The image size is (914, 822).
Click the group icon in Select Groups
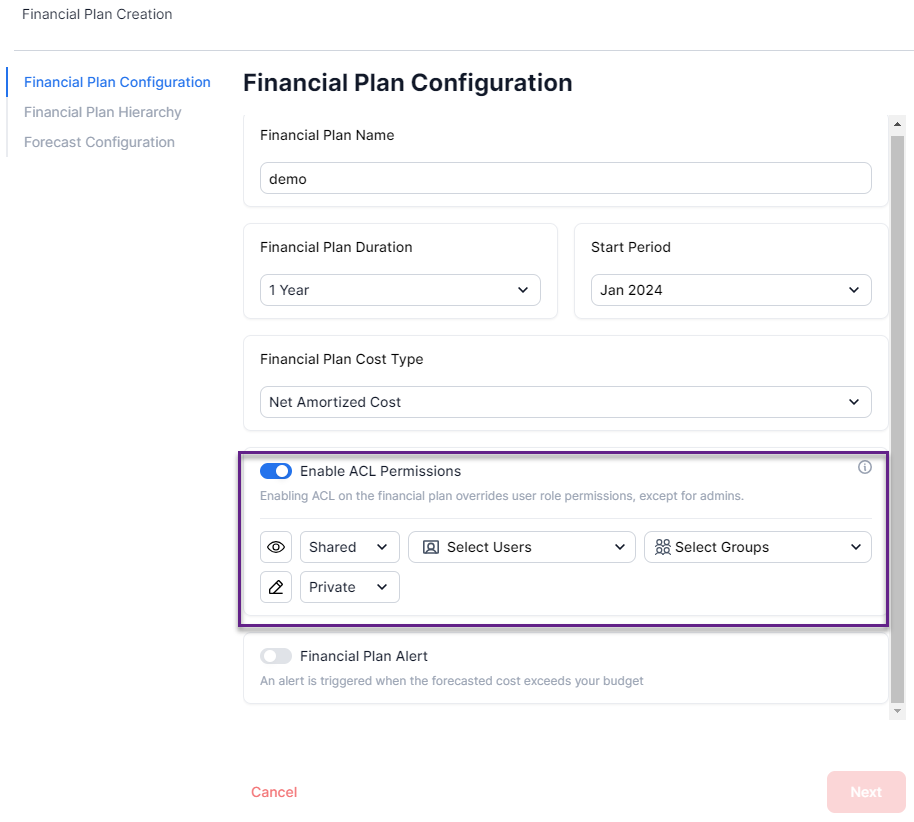click(662, 547)
